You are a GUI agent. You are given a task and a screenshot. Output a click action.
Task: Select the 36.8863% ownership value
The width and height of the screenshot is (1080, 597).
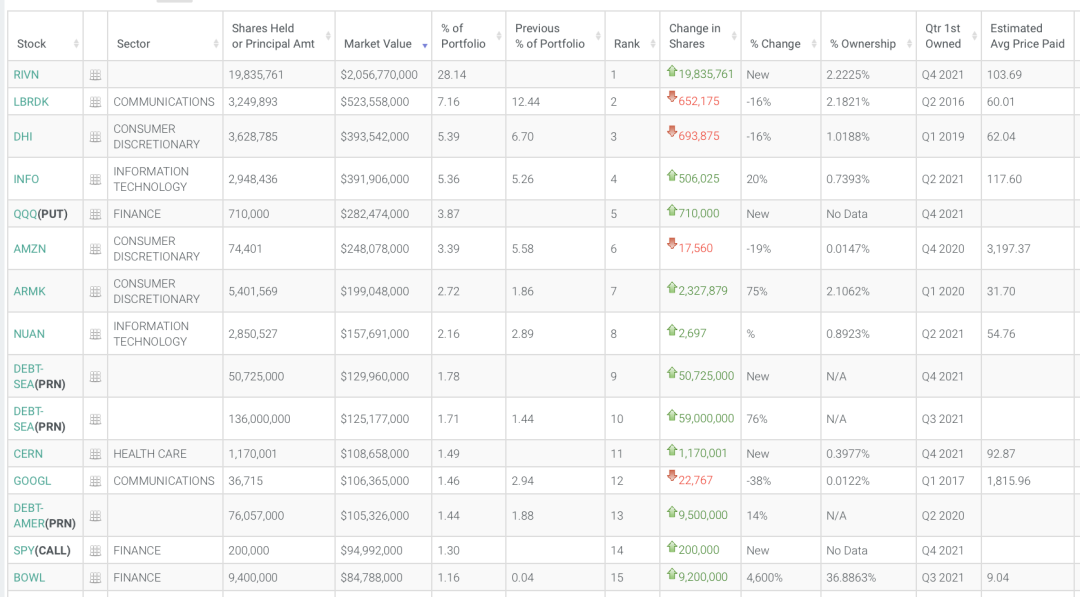coord(851,578)
